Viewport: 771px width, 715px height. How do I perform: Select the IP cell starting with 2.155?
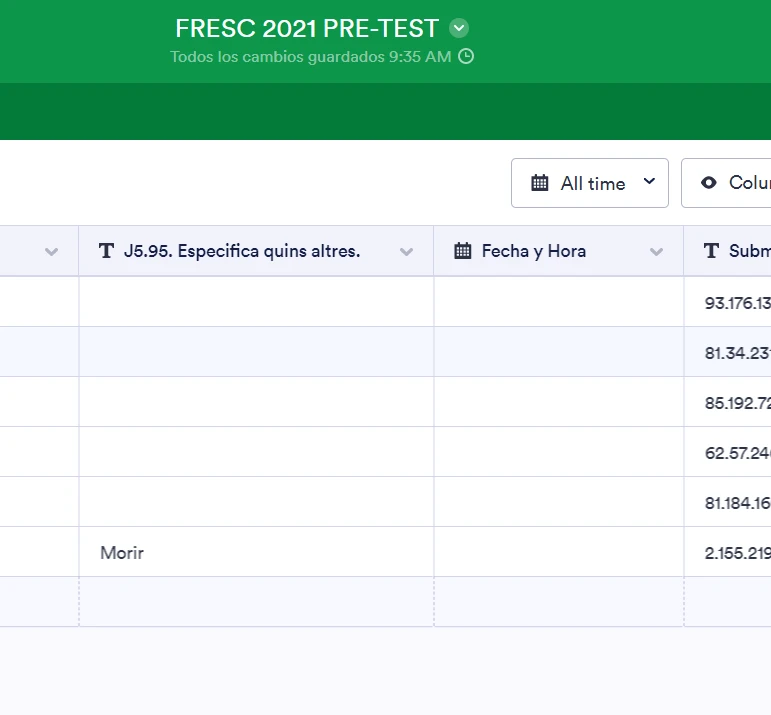coord(737,552)
